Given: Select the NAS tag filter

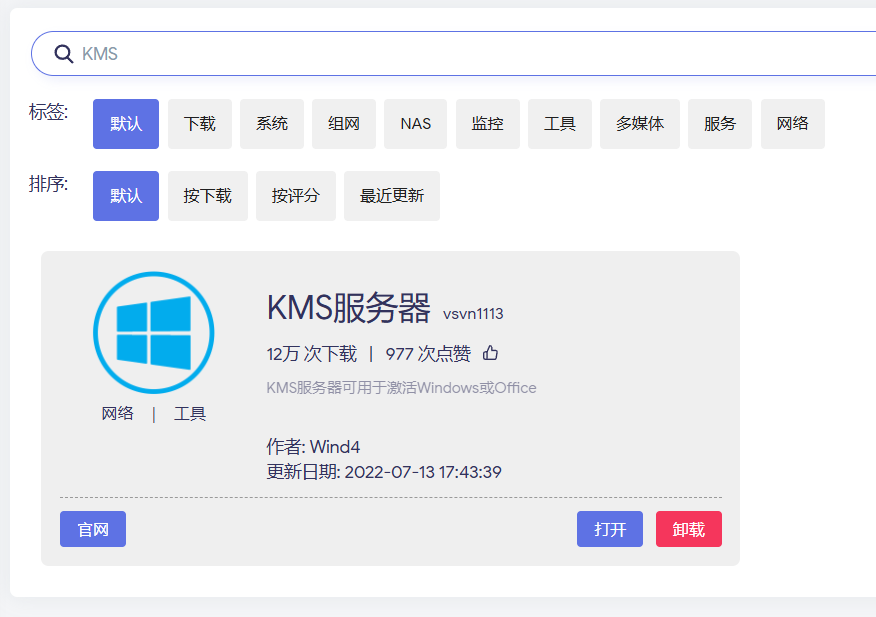Looking at the screenshot, I should [416, 124].
